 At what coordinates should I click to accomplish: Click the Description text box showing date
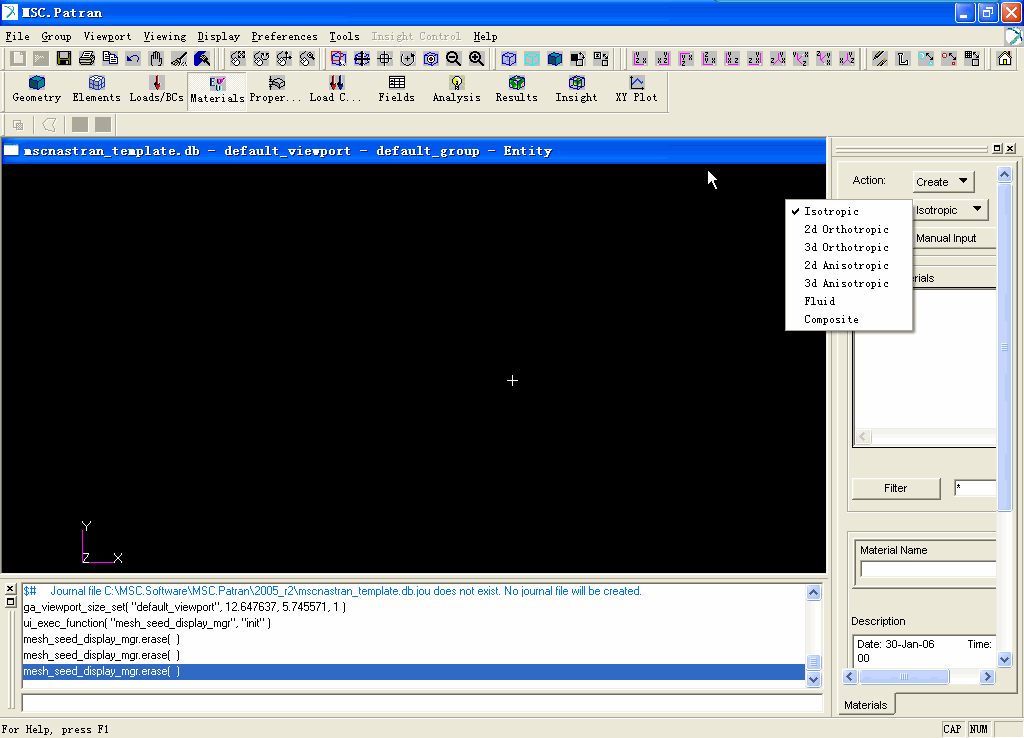[924, 651]
